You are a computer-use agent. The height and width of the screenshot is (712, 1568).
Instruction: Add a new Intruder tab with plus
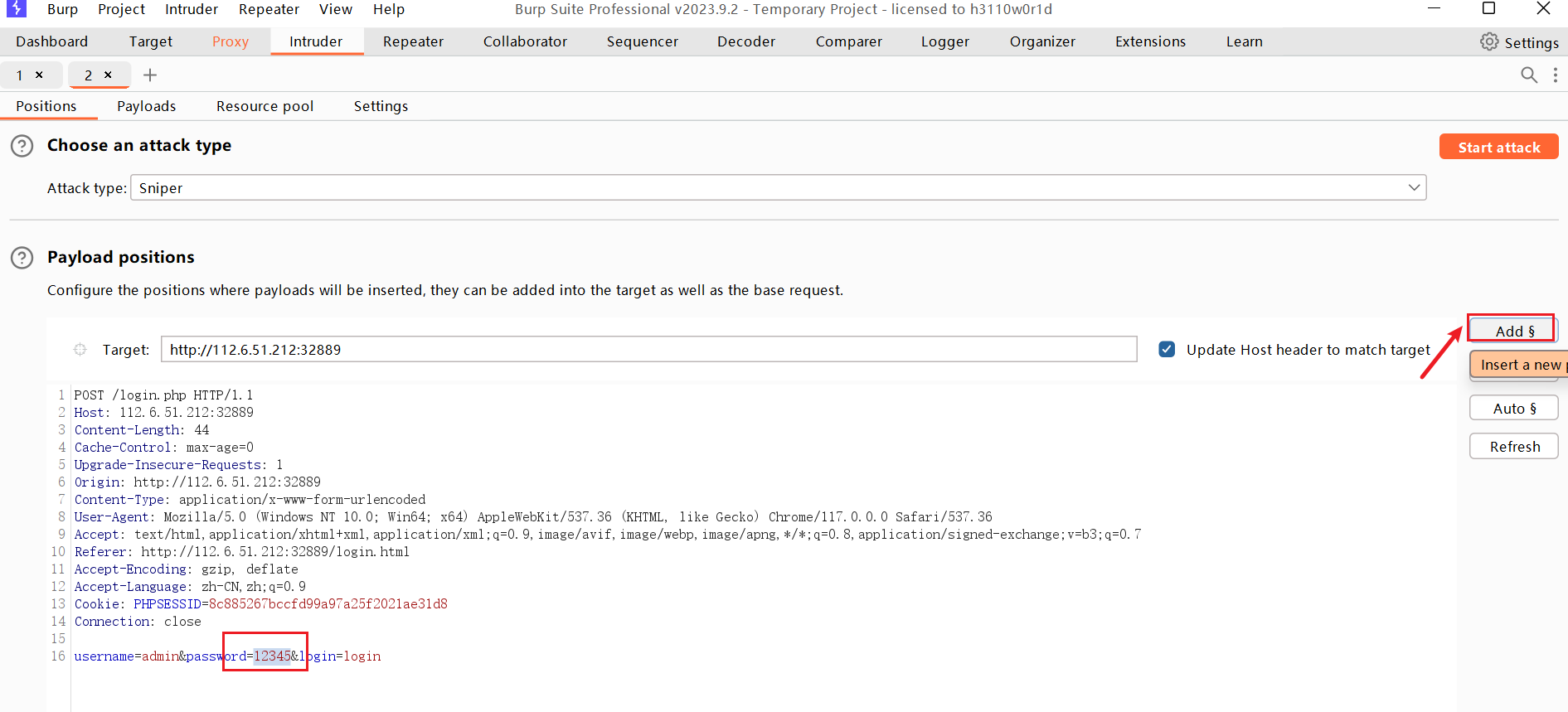tap(150, 75)
